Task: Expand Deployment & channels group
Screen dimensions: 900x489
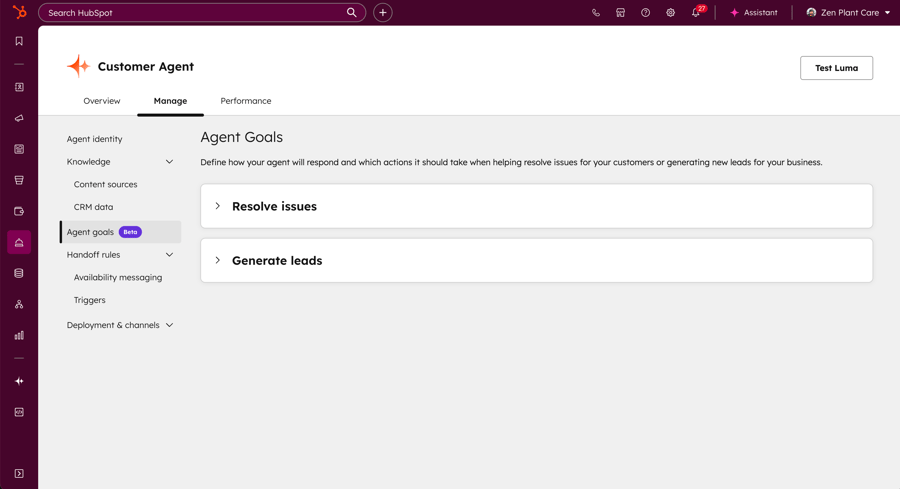Action: [x=169, y=325]
